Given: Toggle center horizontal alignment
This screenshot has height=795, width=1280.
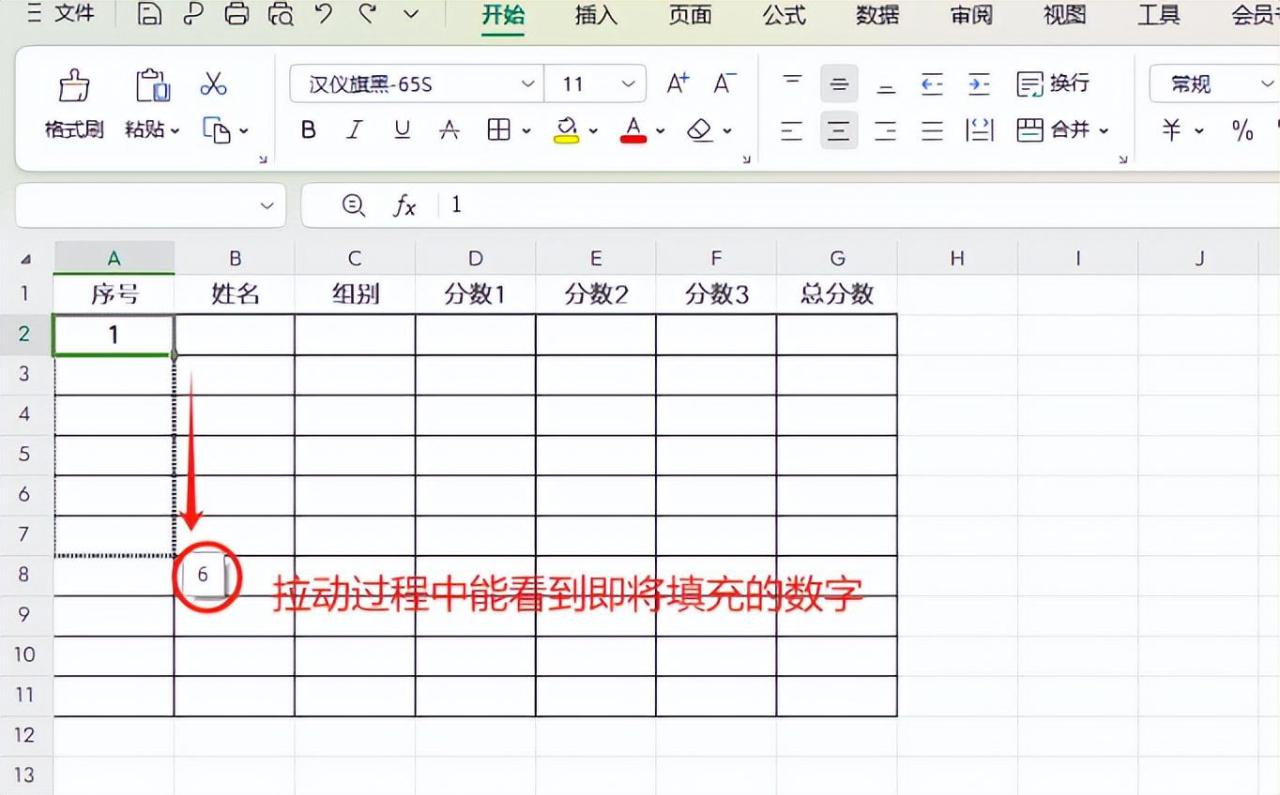Looking at the screenshot, I should [x=839, y=130].
